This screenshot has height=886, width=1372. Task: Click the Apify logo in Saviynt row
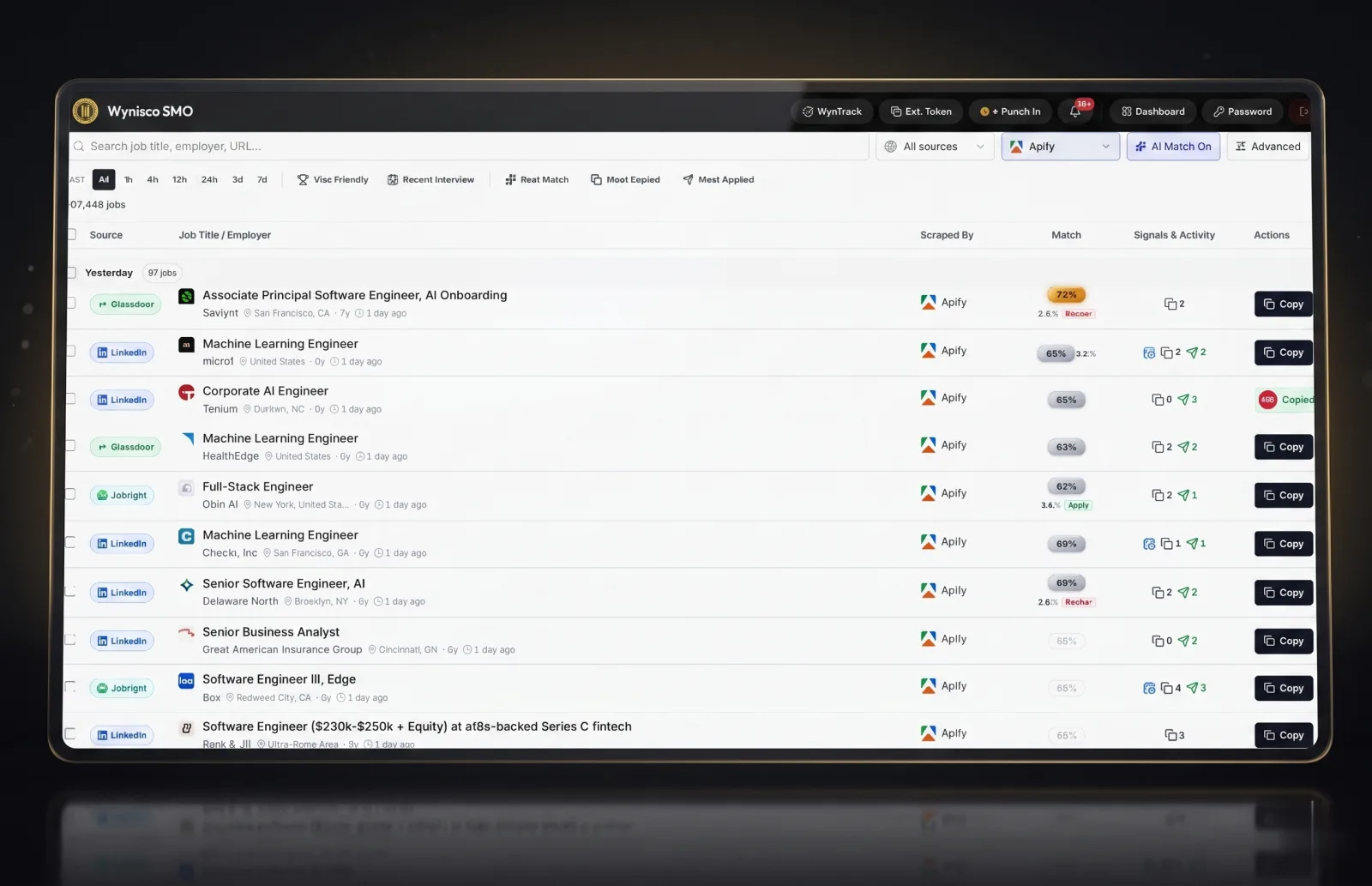click(x=928, y=302)
